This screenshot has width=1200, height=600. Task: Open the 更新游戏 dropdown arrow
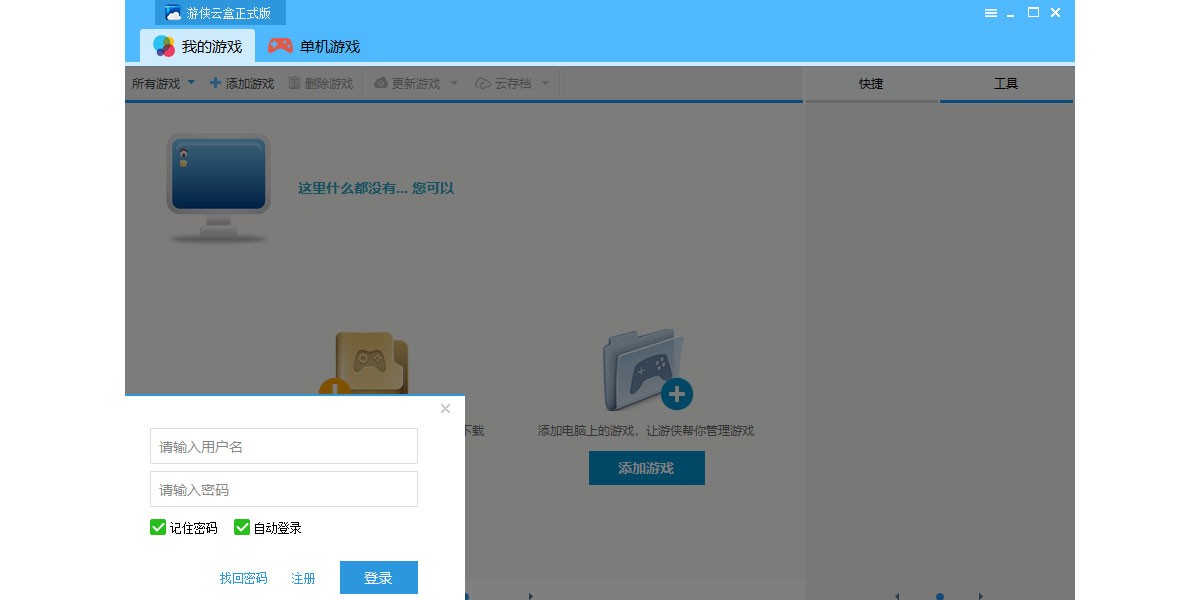coord(454,83)
